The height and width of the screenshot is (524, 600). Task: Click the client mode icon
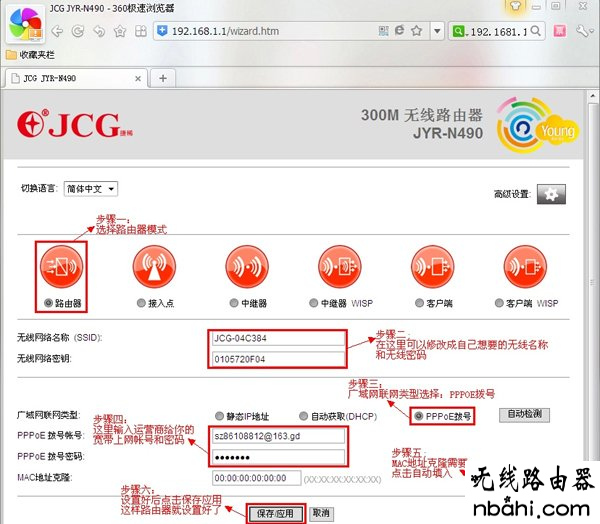tap(432, 266)
